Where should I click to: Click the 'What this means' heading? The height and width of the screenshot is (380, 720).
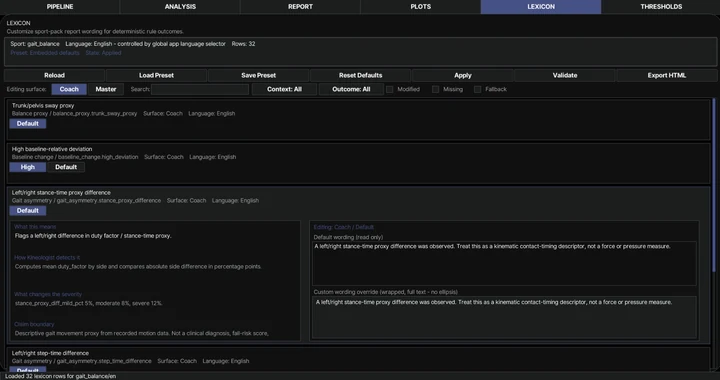click(35, 227)
